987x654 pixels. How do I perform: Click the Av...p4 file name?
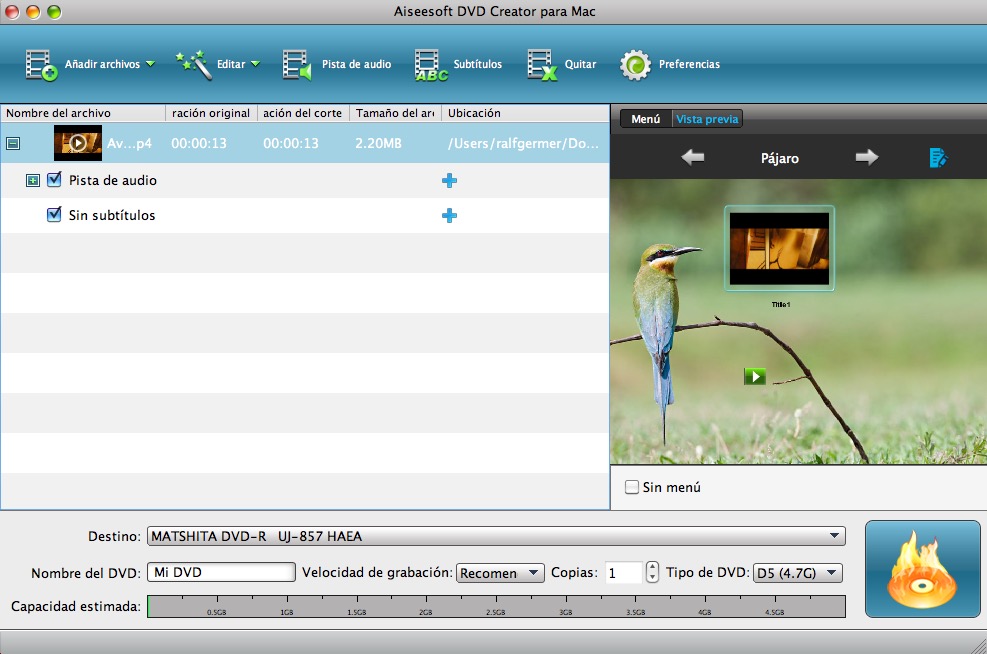coord(129,144)
